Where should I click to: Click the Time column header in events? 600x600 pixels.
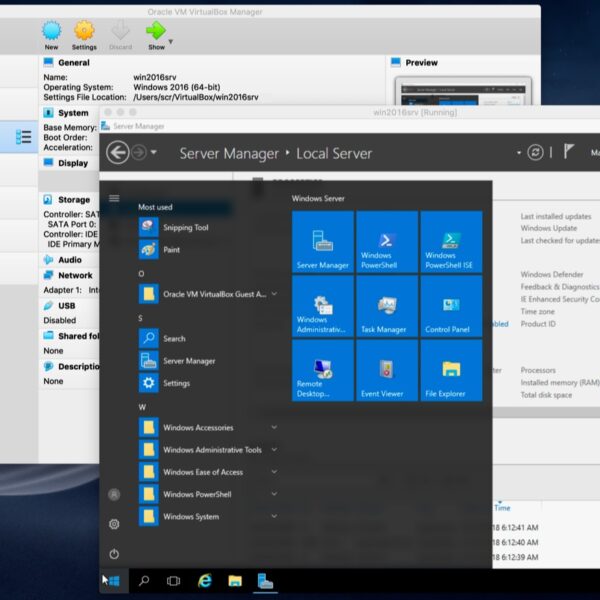point(502,508)
